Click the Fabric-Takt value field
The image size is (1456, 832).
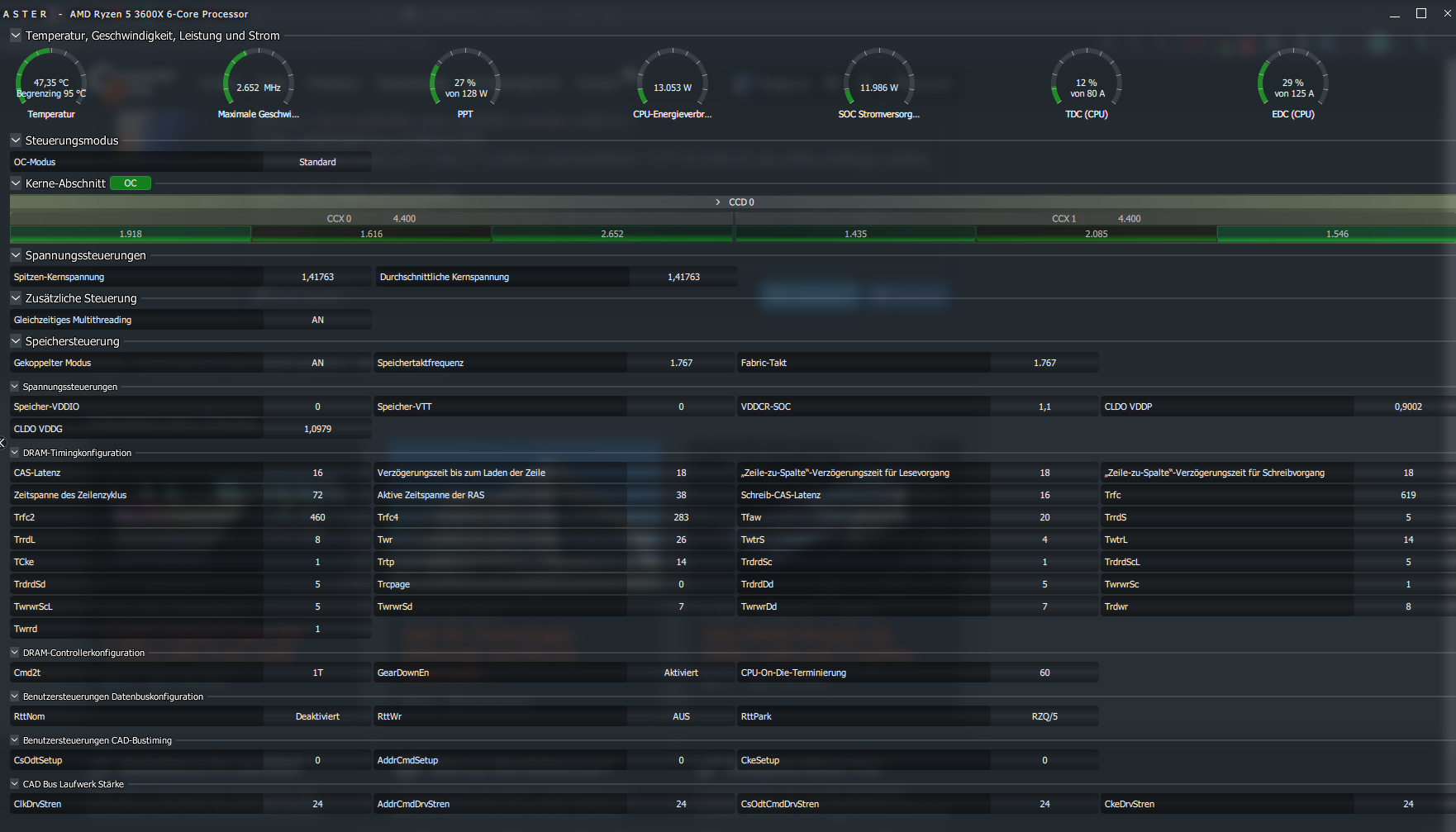1044,363
